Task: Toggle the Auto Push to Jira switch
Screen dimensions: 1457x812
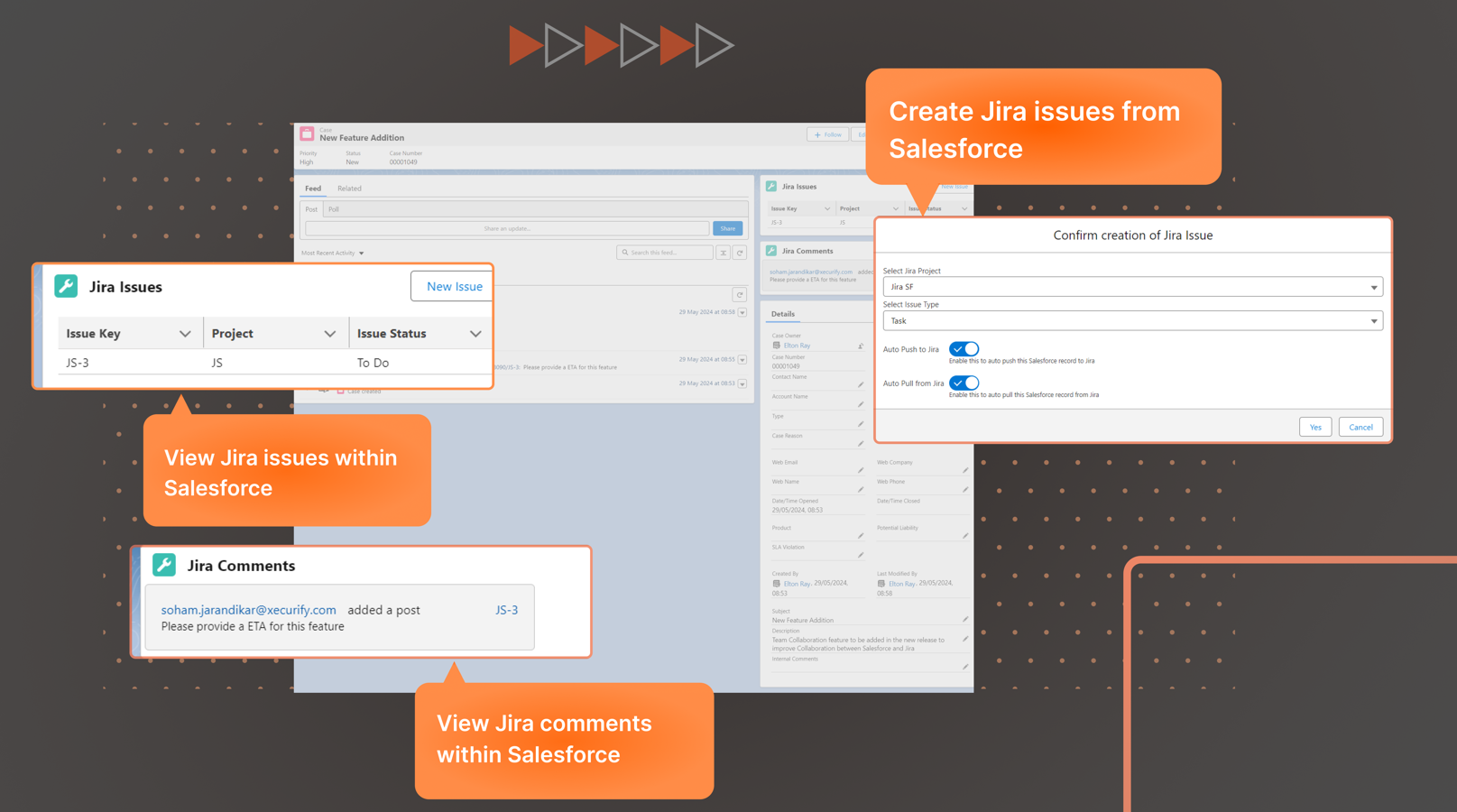Action: click(964, 349)
